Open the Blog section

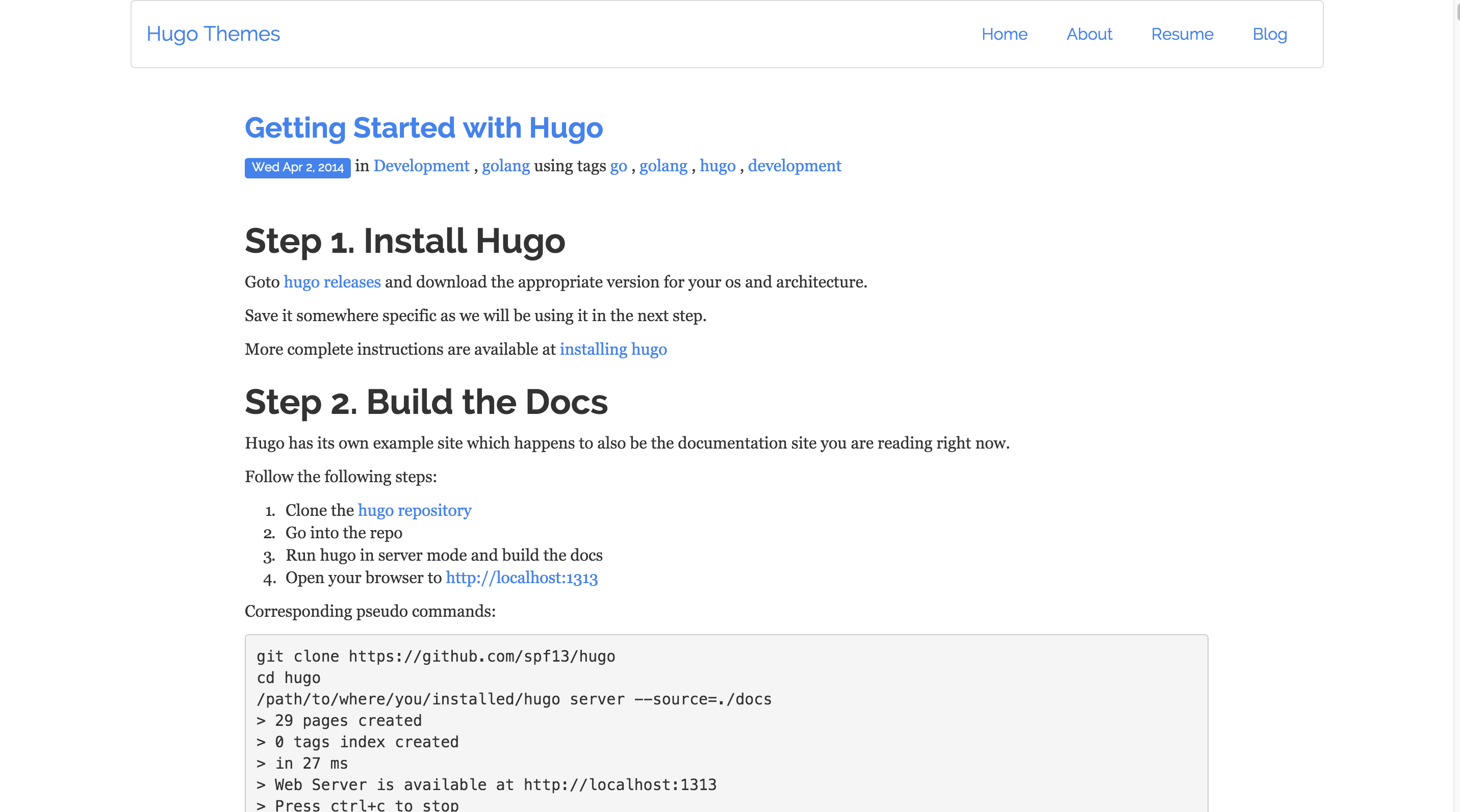click(x=1269, y=34)
